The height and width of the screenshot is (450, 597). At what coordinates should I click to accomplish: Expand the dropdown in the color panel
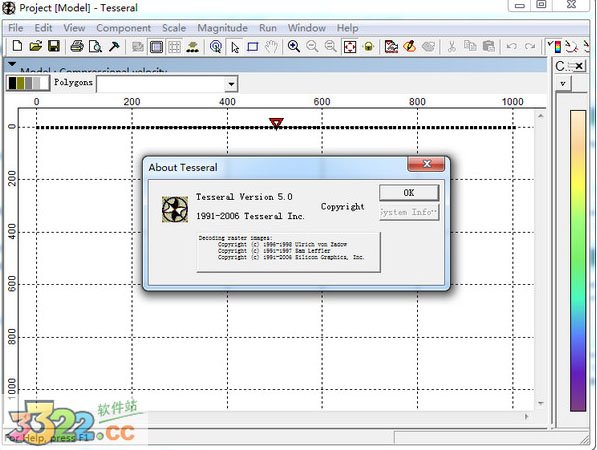click(x=563, y=83)
